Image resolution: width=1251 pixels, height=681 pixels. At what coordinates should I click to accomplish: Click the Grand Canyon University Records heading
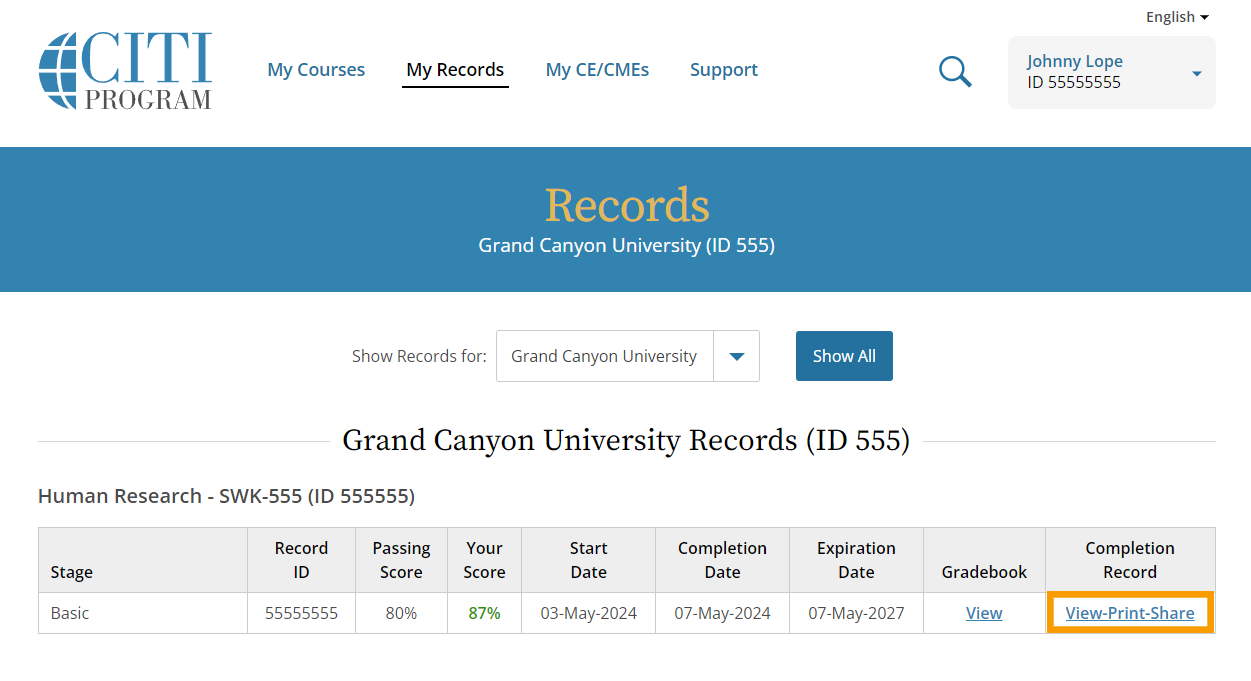point(626,440)
